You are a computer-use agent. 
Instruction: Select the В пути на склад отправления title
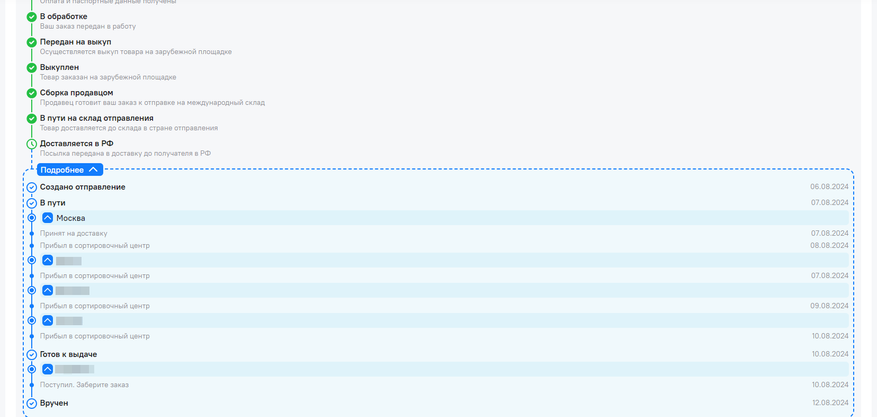[x=97, y=119]
